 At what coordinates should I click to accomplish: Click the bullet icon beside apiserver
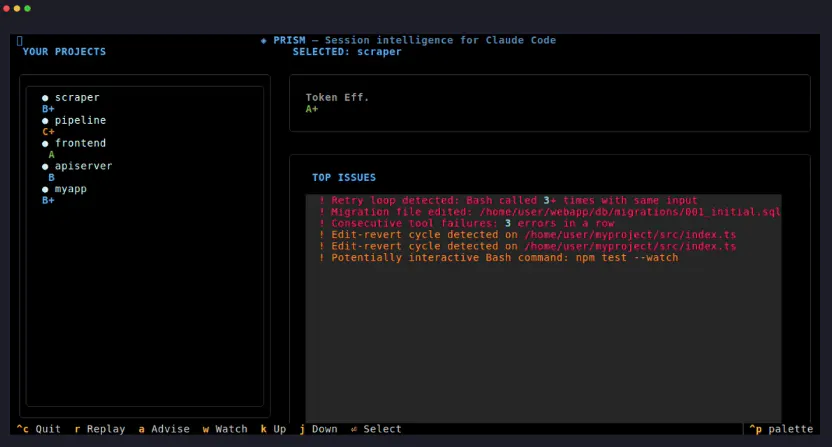(45, 167)
